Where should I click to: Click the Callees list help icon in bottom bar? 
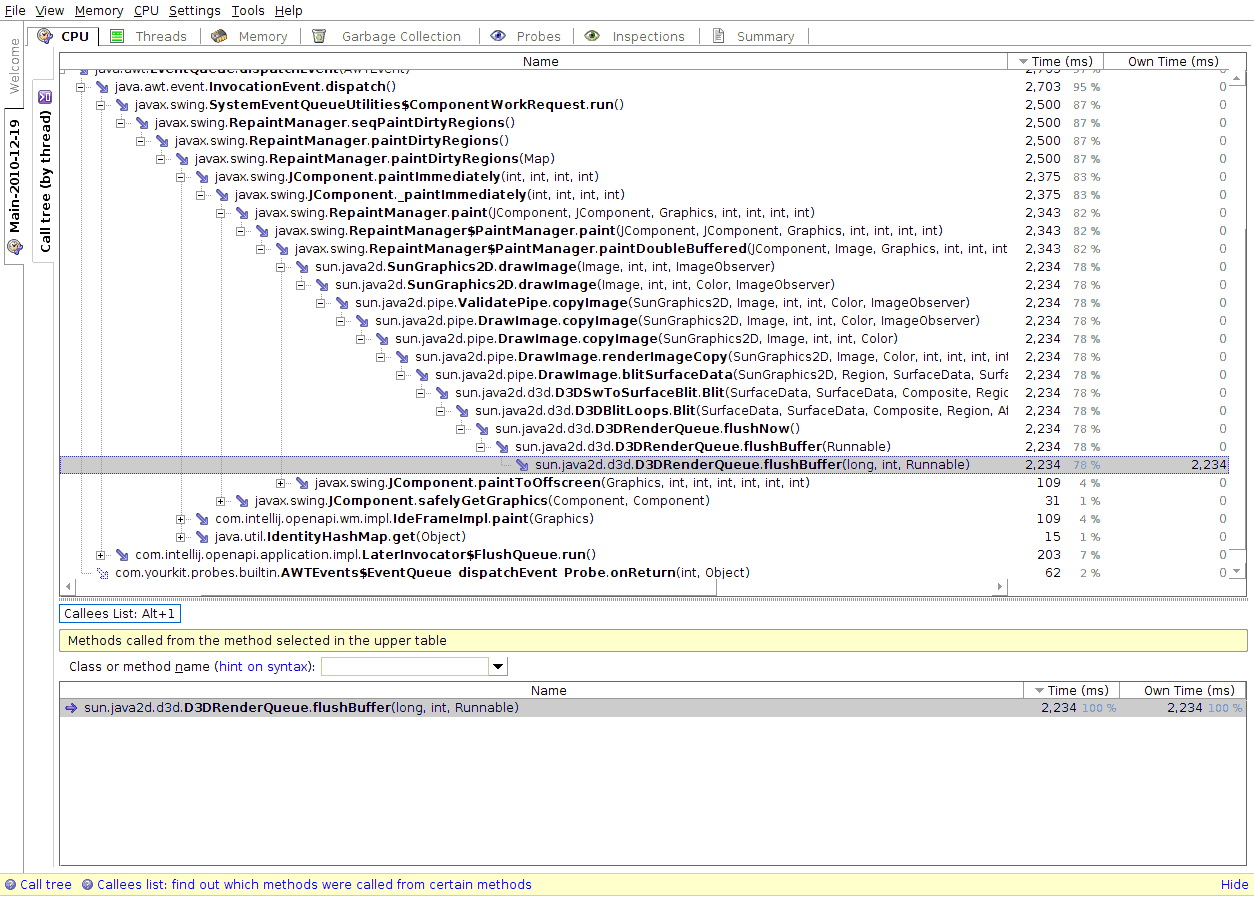[x=87, y=885]
